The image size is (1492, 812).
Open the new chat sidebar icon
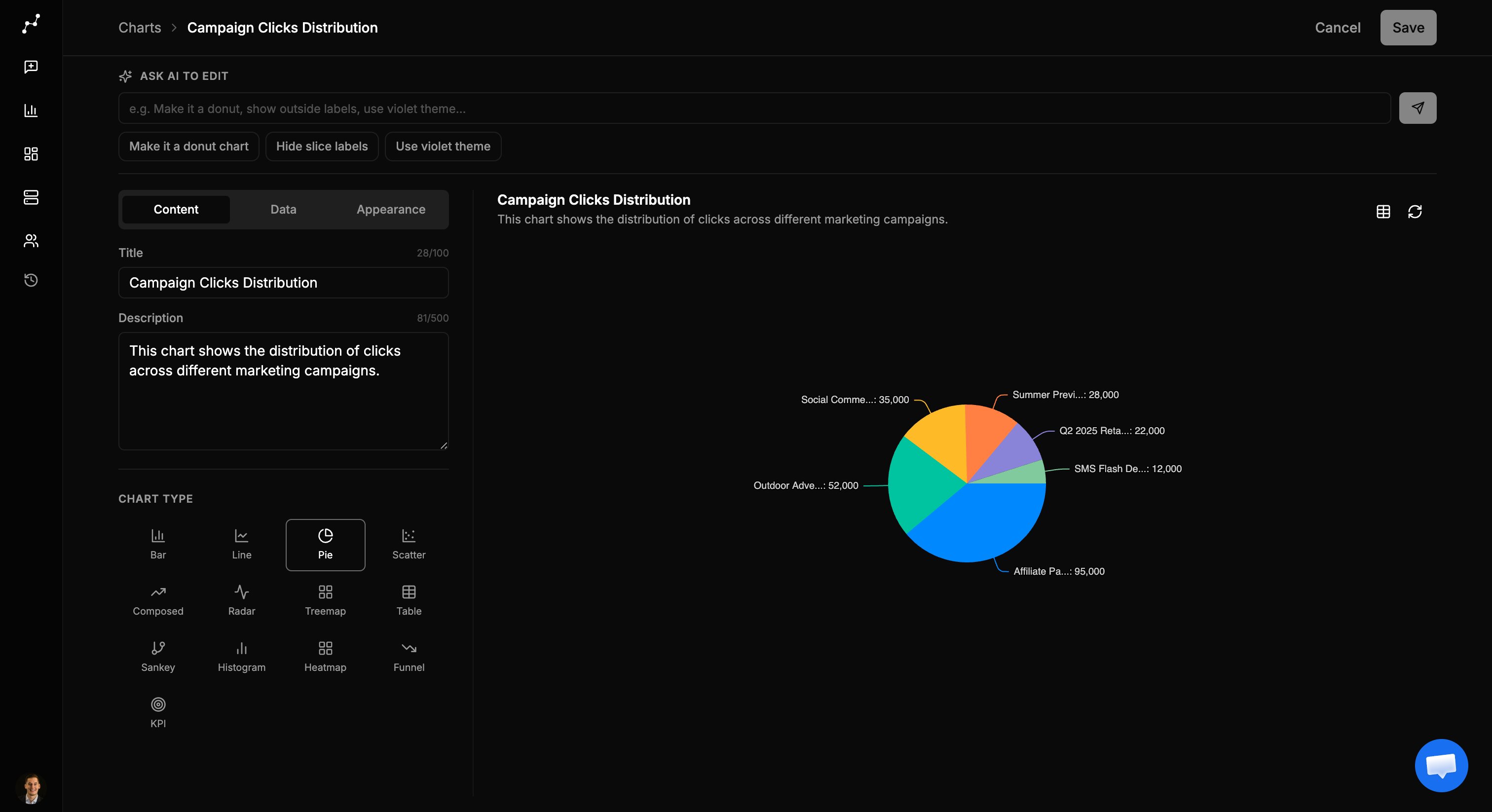click(31, 67)
